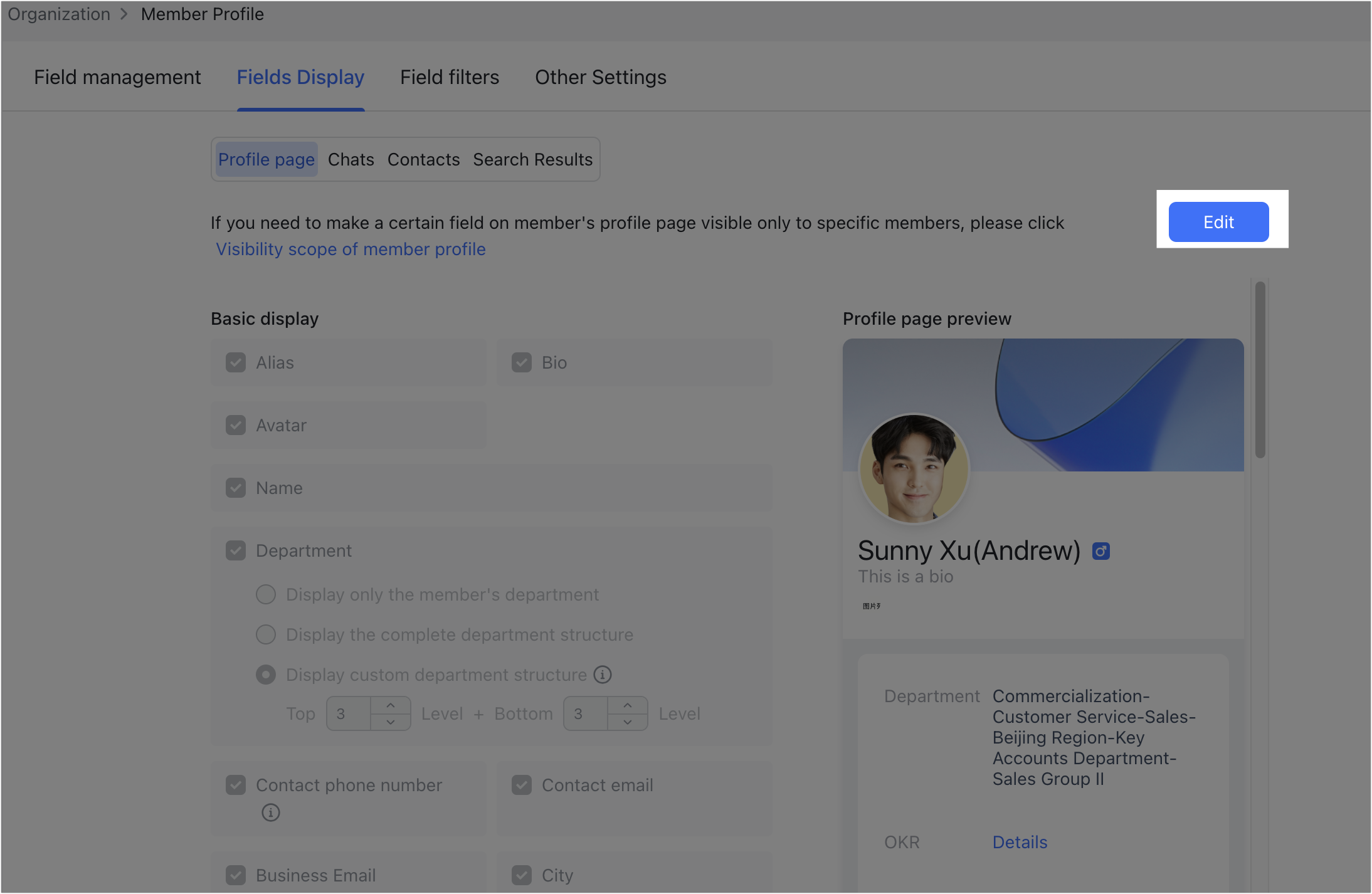This screenshot has height=894, width=1372.
Task: Select the Fields Display tab
Action: (300, 77)
